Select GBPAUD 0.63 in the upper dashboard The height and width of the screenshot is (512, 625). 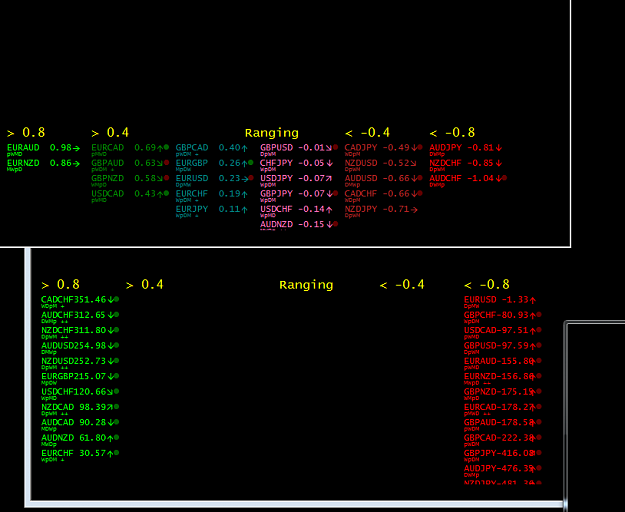pos(130,163)
